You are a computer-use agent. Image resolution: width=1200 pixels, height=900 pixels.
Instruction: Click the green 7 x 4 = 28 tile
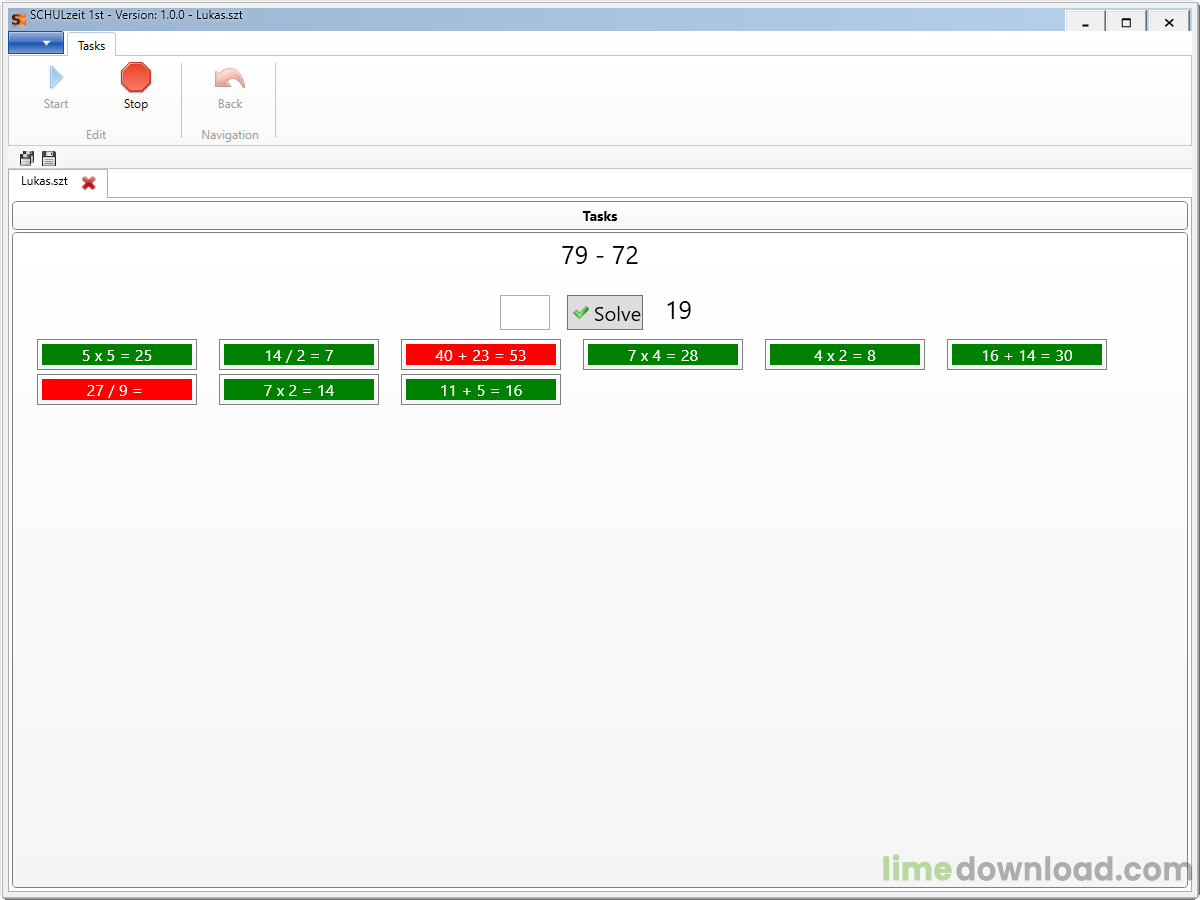[663, 355]
